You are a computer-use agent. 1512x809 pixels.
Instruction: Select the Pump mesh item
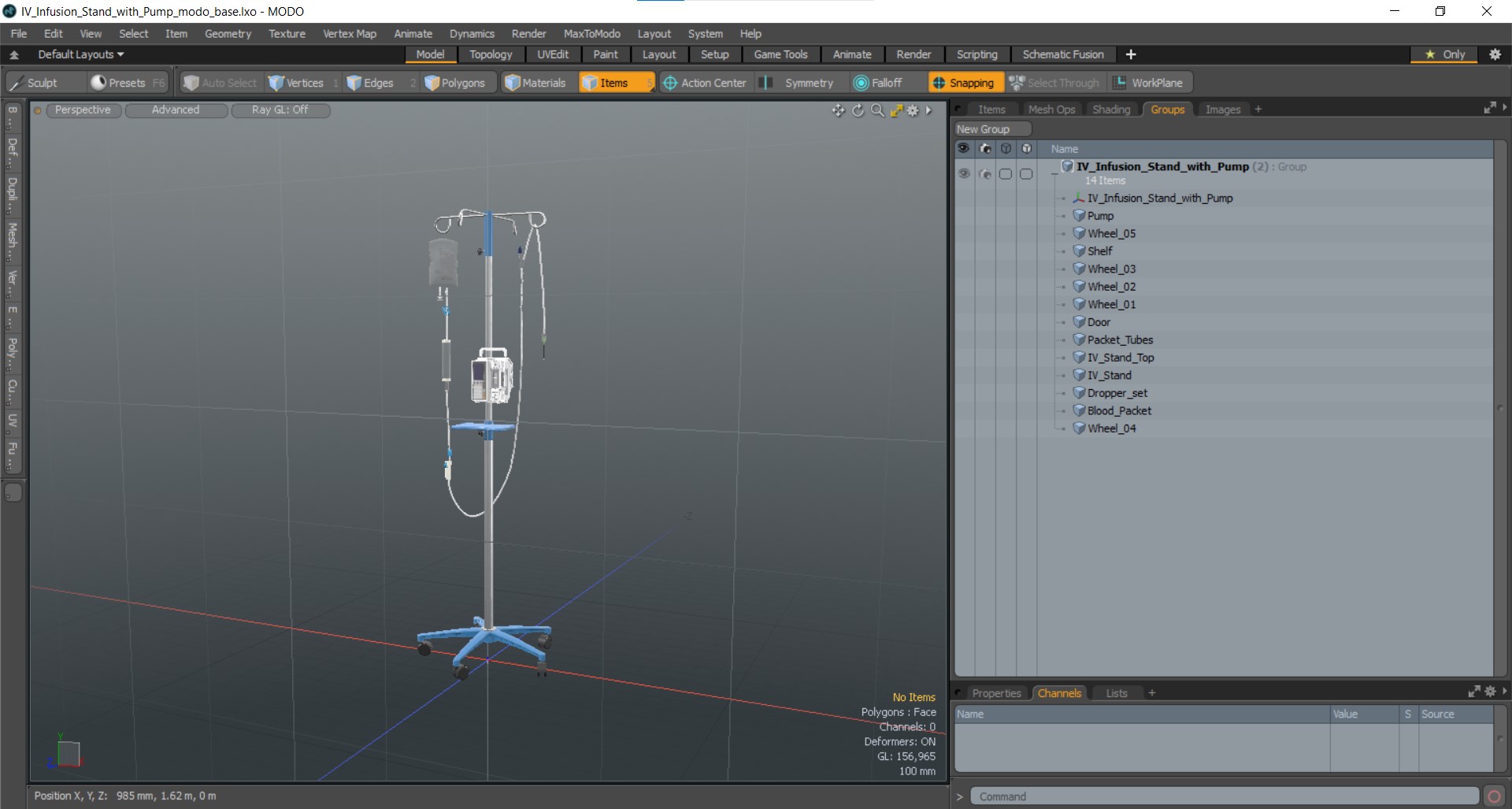1100,216
